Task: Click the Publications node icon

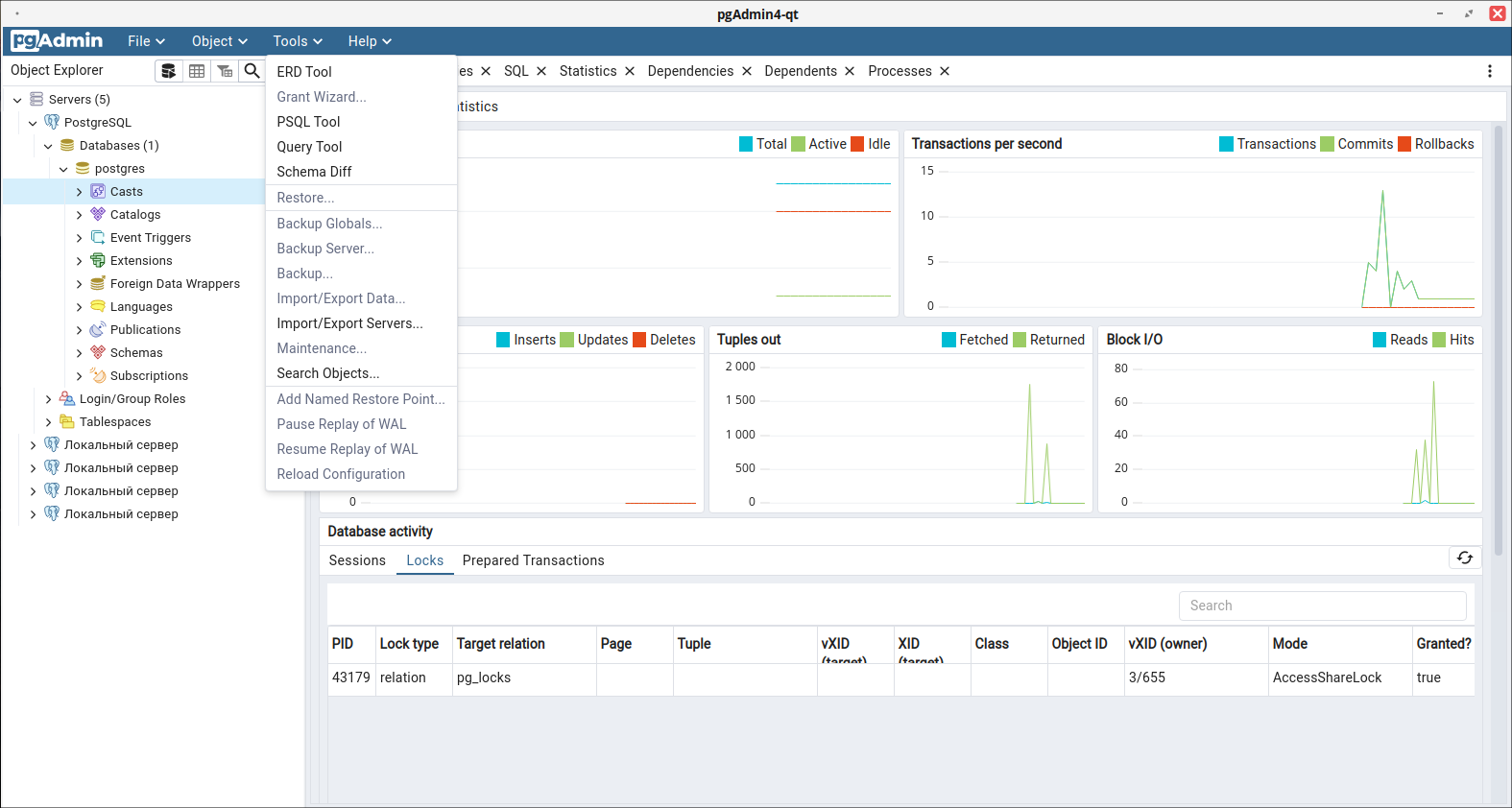Action: [98, 329]
